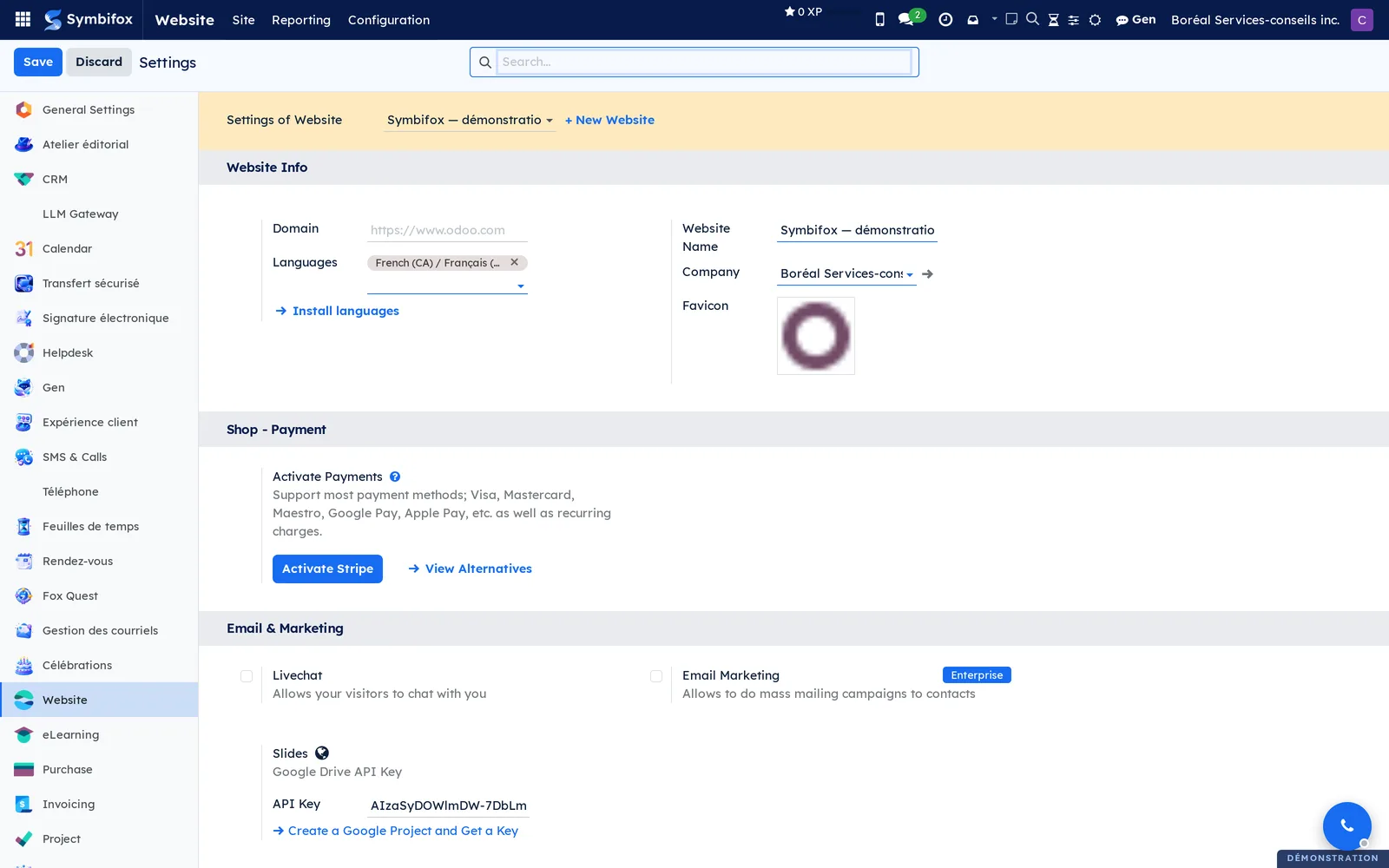This screenshot has width=1389, height=868.
Task: Open Expérience client settings
Action: (99, 422)
